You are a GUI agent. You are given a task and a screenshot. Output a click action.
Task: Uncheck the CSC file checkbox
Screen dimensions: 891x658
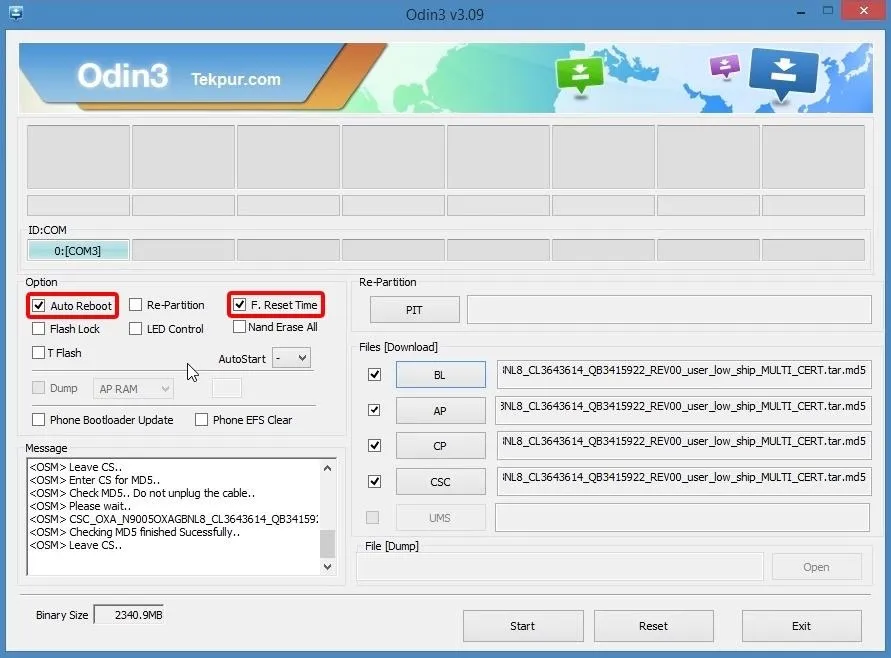pyautogui.click(x=374, y=482)
